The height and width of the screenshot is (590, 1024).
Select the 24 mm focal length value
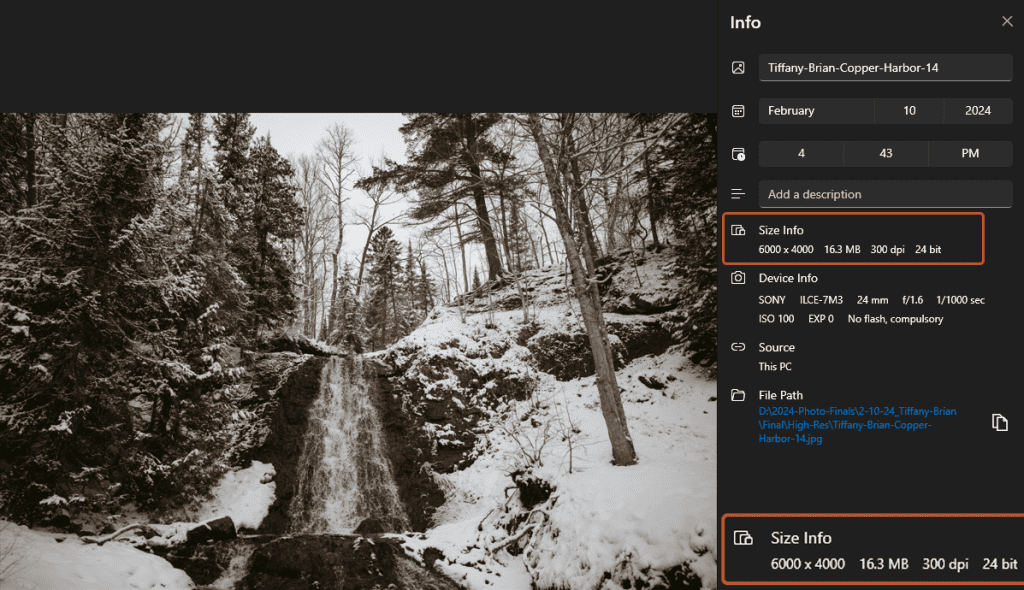[872, 300]
